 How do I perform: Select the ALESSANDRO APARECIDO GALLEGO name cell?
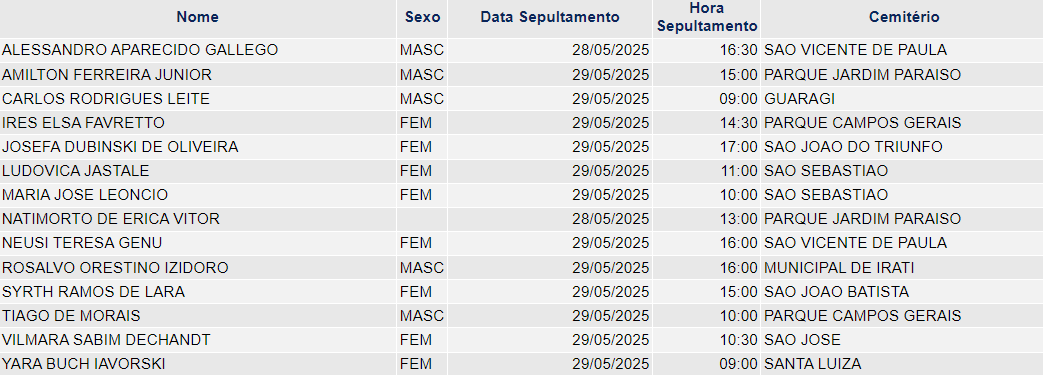(198, 50)
